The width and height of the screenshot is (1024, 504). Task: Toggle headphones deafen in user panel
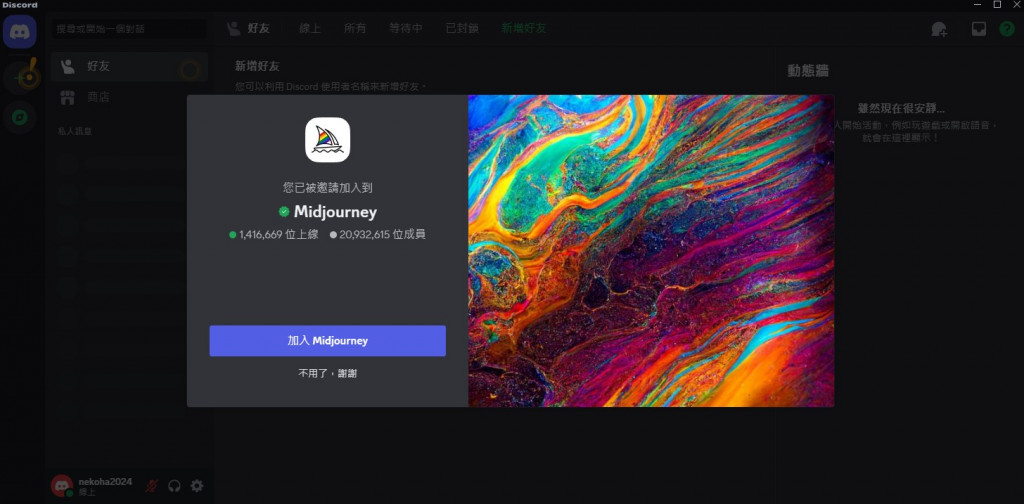click(x=174, y=486)
